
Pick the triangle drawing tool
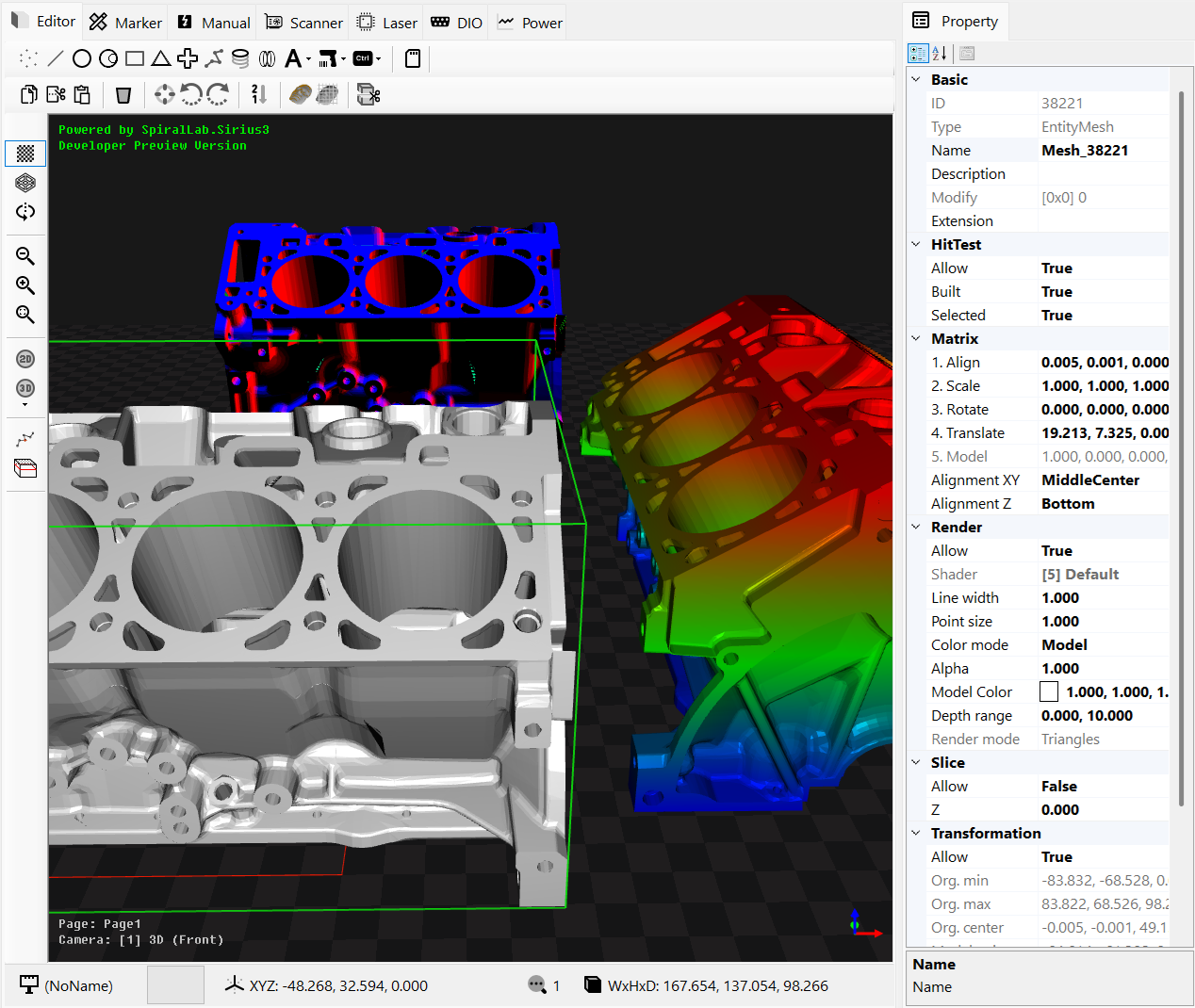coord(161,59)
